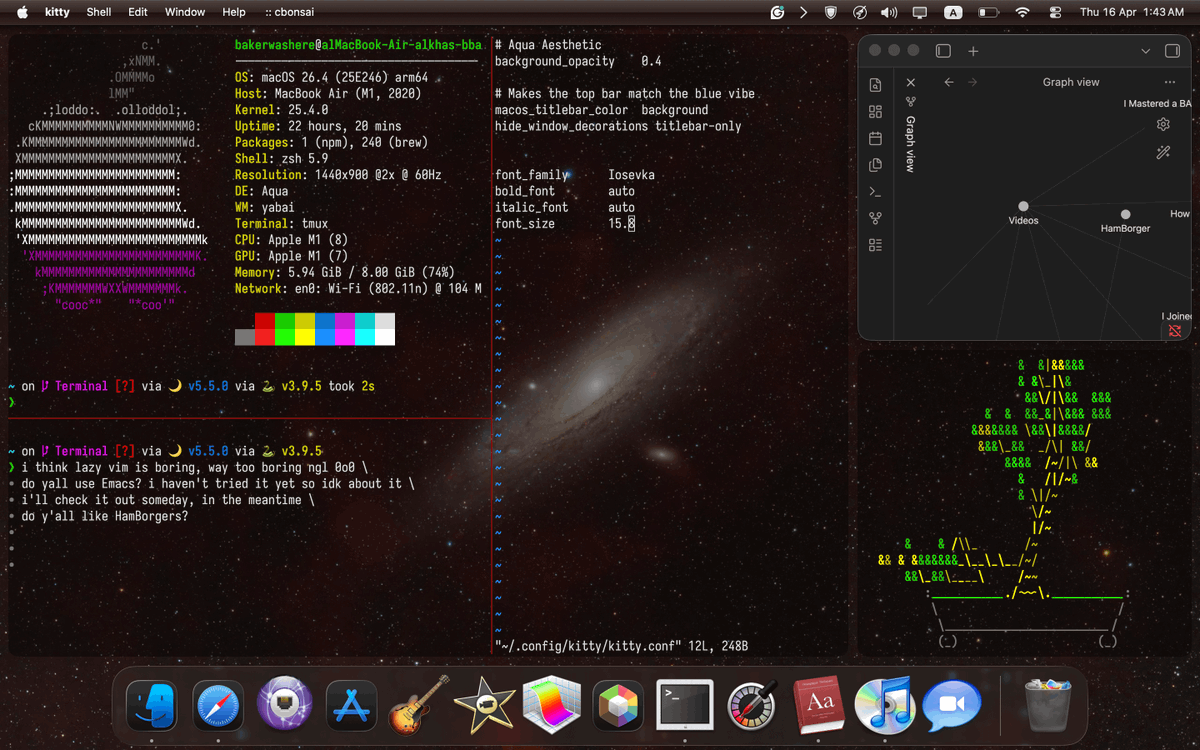
Task: Click the red sync-off icon in graph corner
Action: pyautogui.click(x=1175, y=330)
